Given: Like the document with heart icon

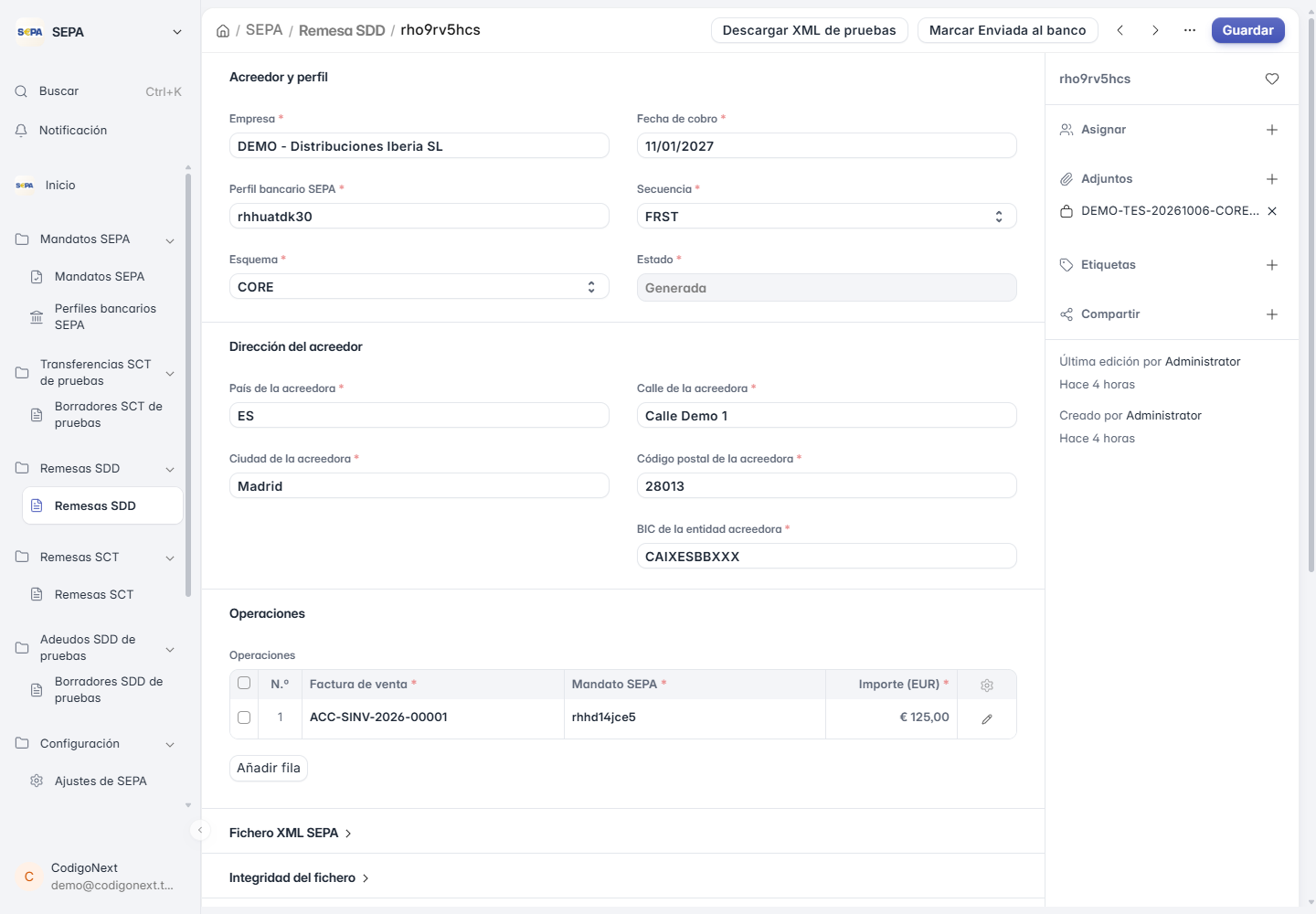Looking at the screenshot, I should click(x=1272, y=79).
